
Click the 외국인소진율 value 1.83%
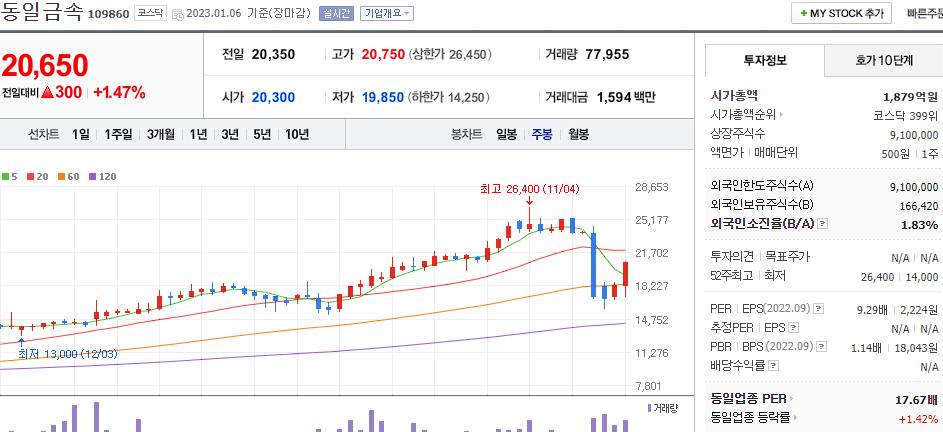(x=920, y=225)
